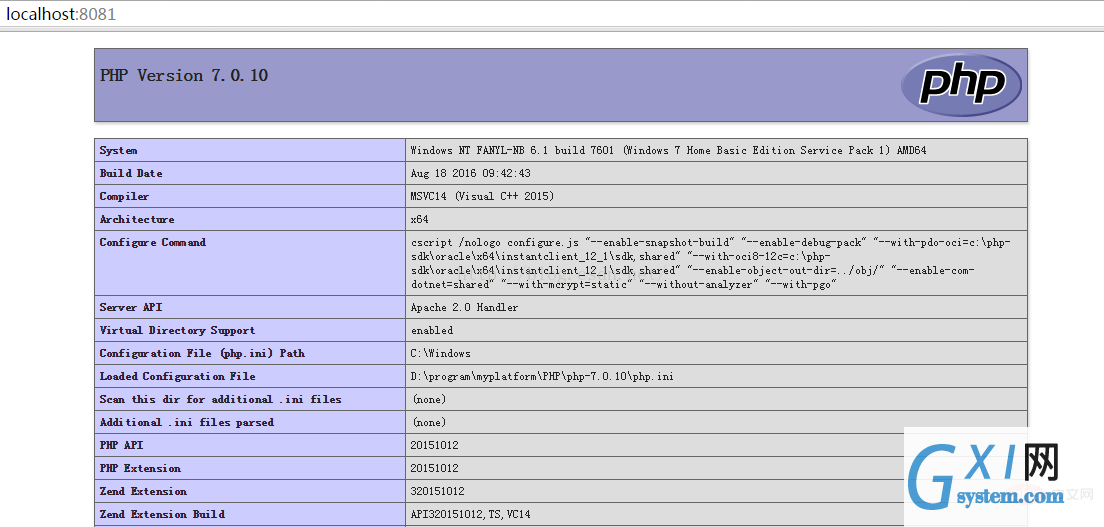Click the Build Date label
The image size is (1104, 527).
[131, 173]
